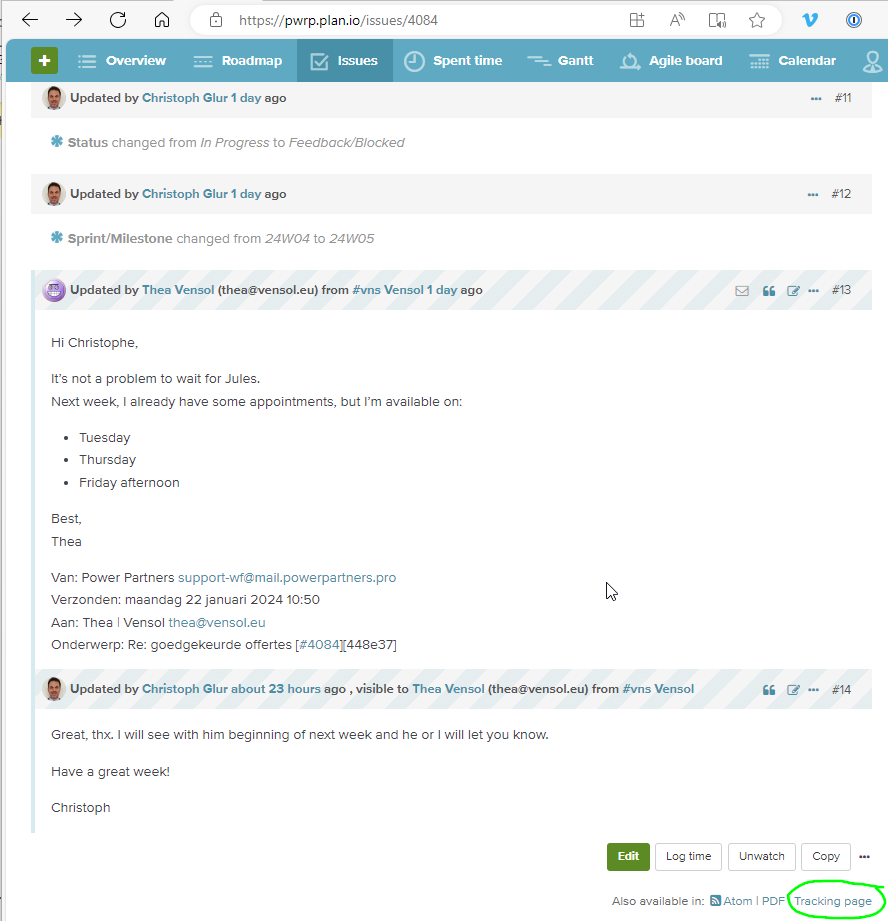Go forward in the browser
Image resolution: width=888 pixels, height=921 pixels.
click(x=74, y=20)
